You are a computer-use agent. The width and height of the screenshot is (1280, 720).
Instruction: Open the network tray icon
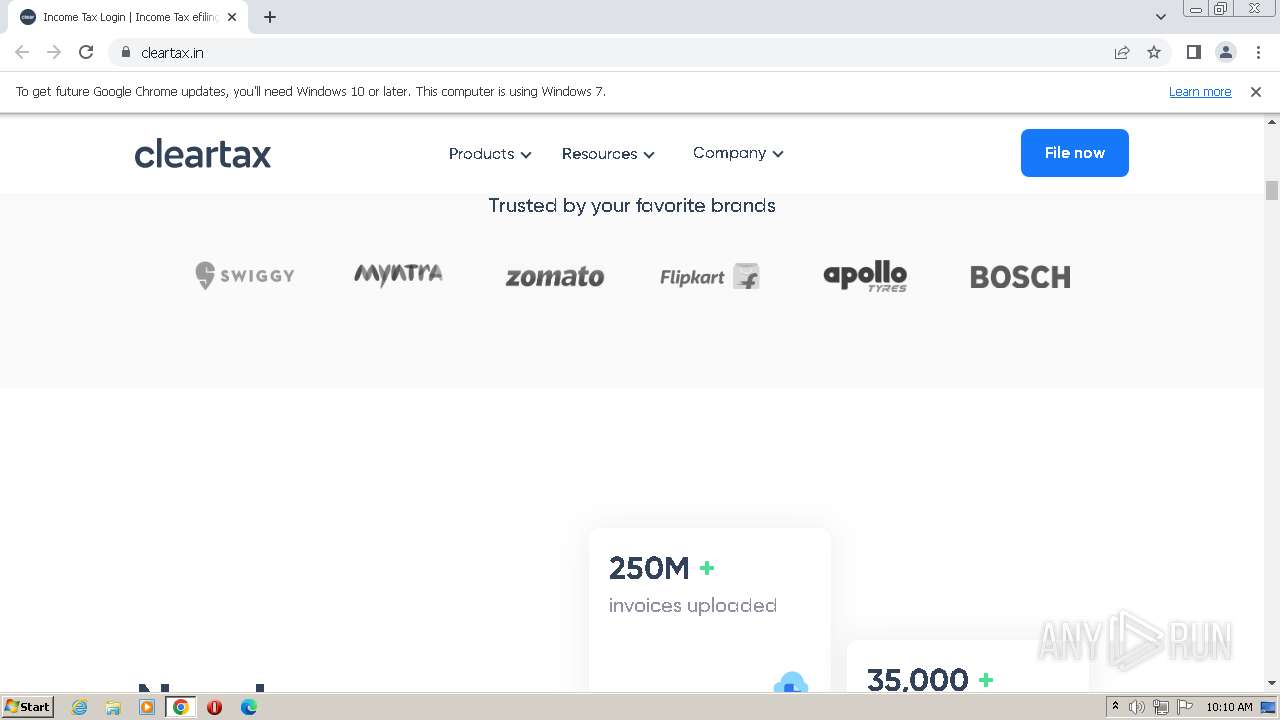(x=1161, y=707)
